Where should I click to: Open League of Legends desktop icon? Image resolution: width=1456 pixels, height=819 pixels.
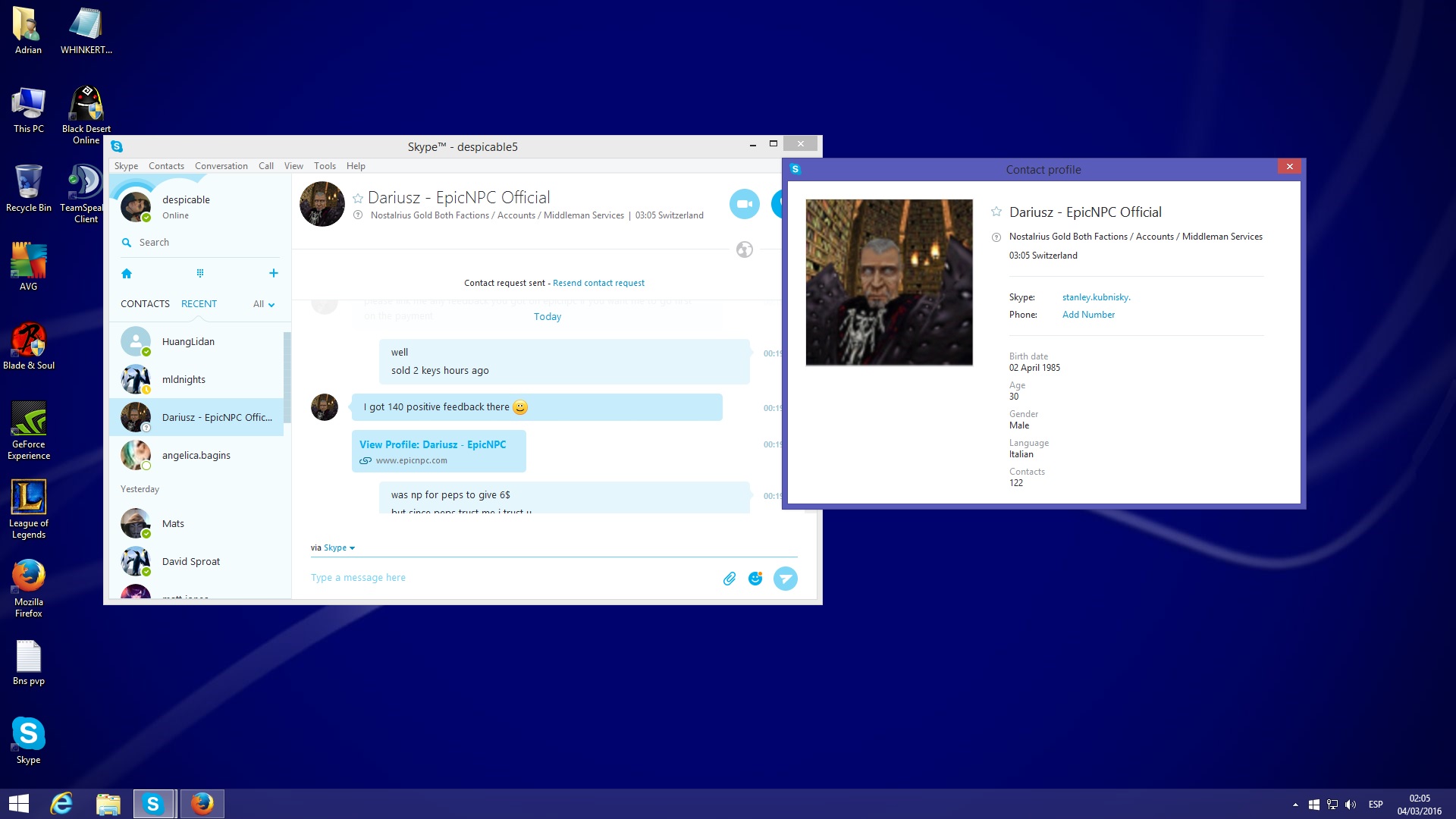29,509
